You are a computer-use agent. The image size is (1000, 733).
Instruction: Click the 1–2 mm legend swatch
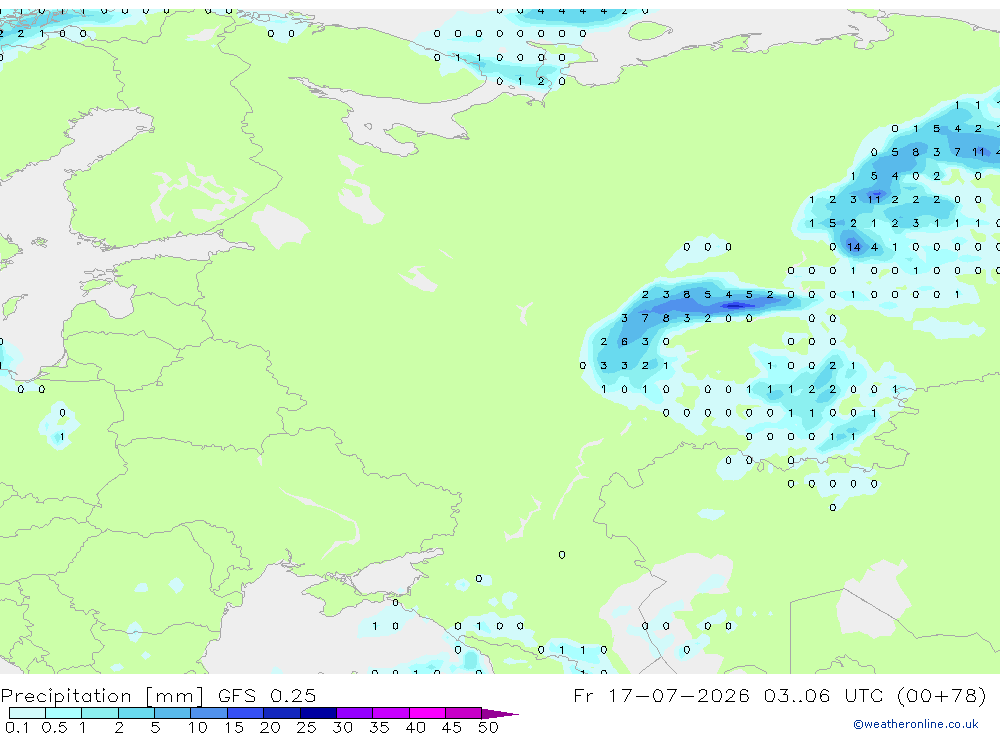100,713
